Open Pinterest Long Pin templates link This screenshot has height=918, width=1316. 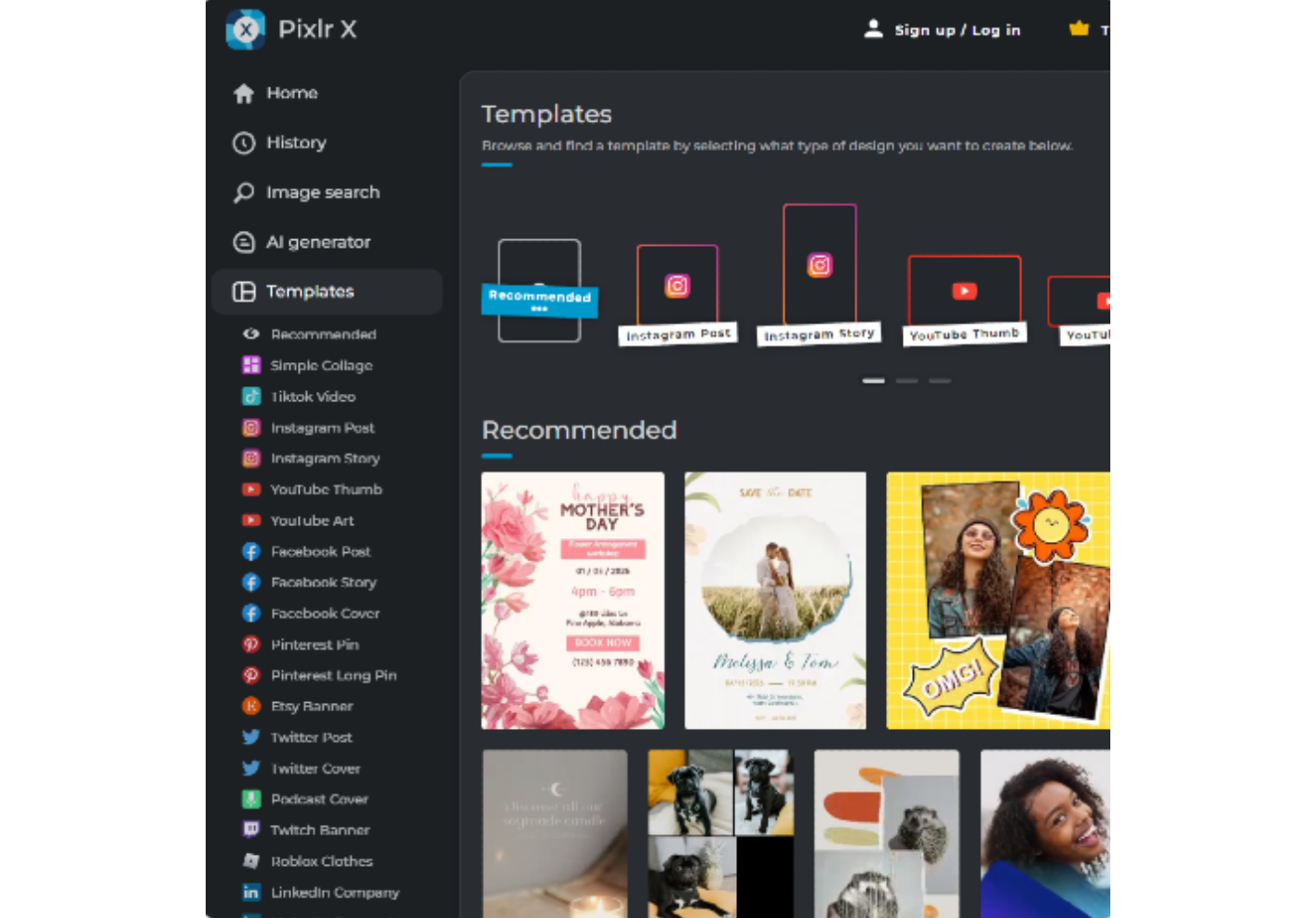pyautogui.click(x=333, y=675)
